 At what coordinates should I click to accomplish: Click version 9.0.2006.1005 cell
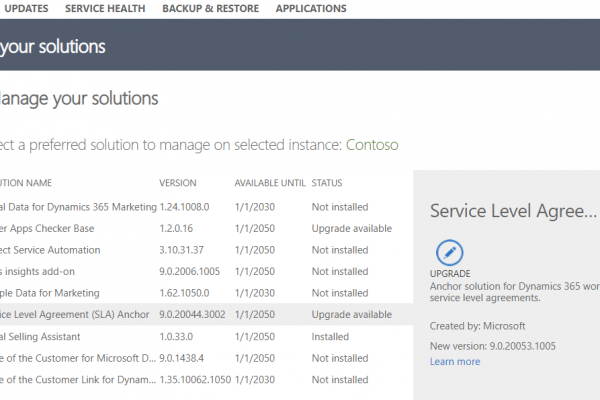(189, 271)
